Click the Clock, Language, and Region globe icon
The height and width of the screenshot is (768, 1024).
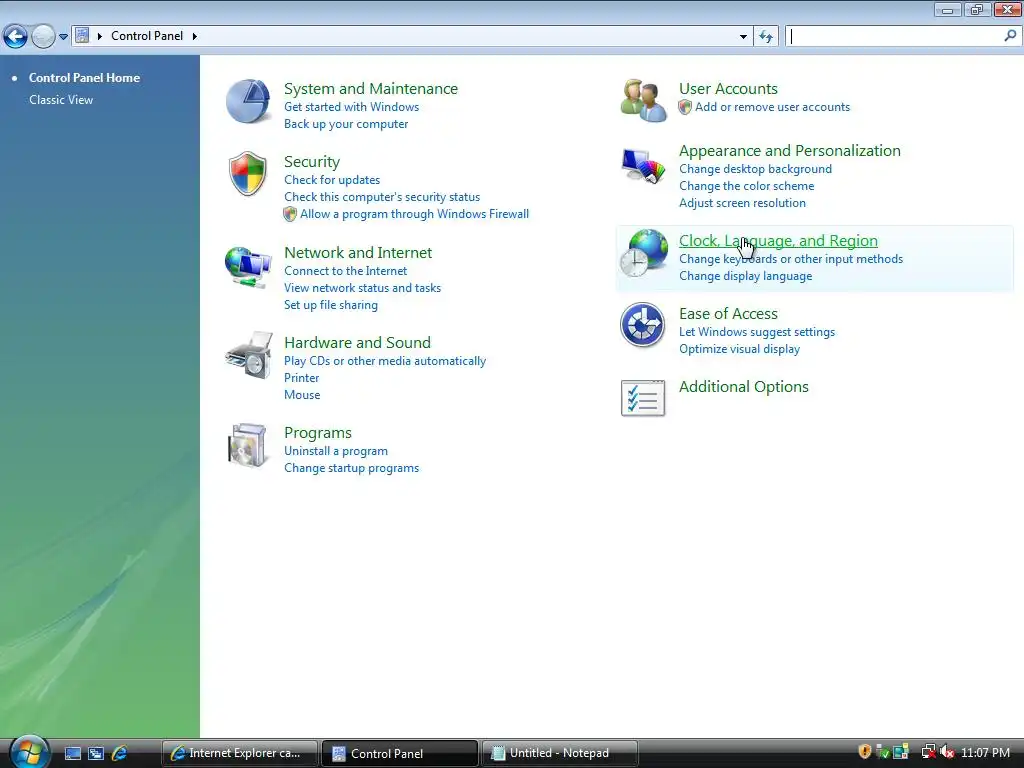[x=644, y=253]
